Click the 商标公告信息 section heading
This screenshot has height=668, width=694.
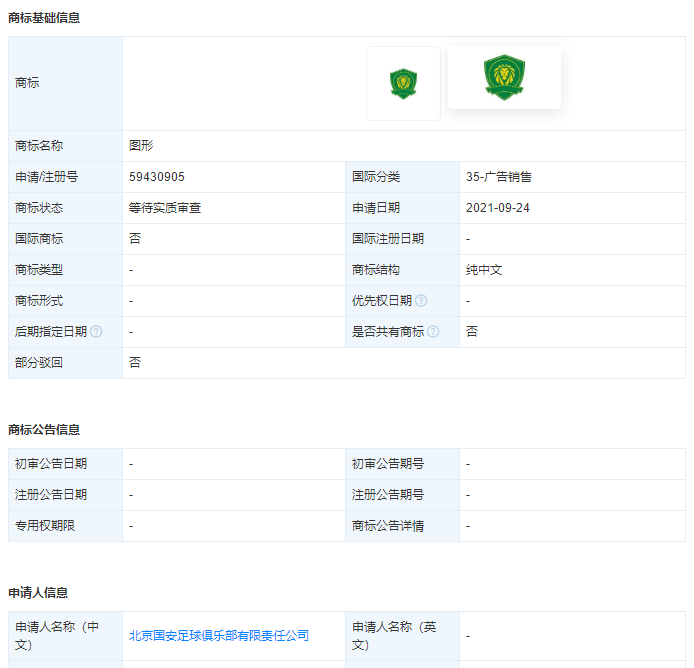44,430
